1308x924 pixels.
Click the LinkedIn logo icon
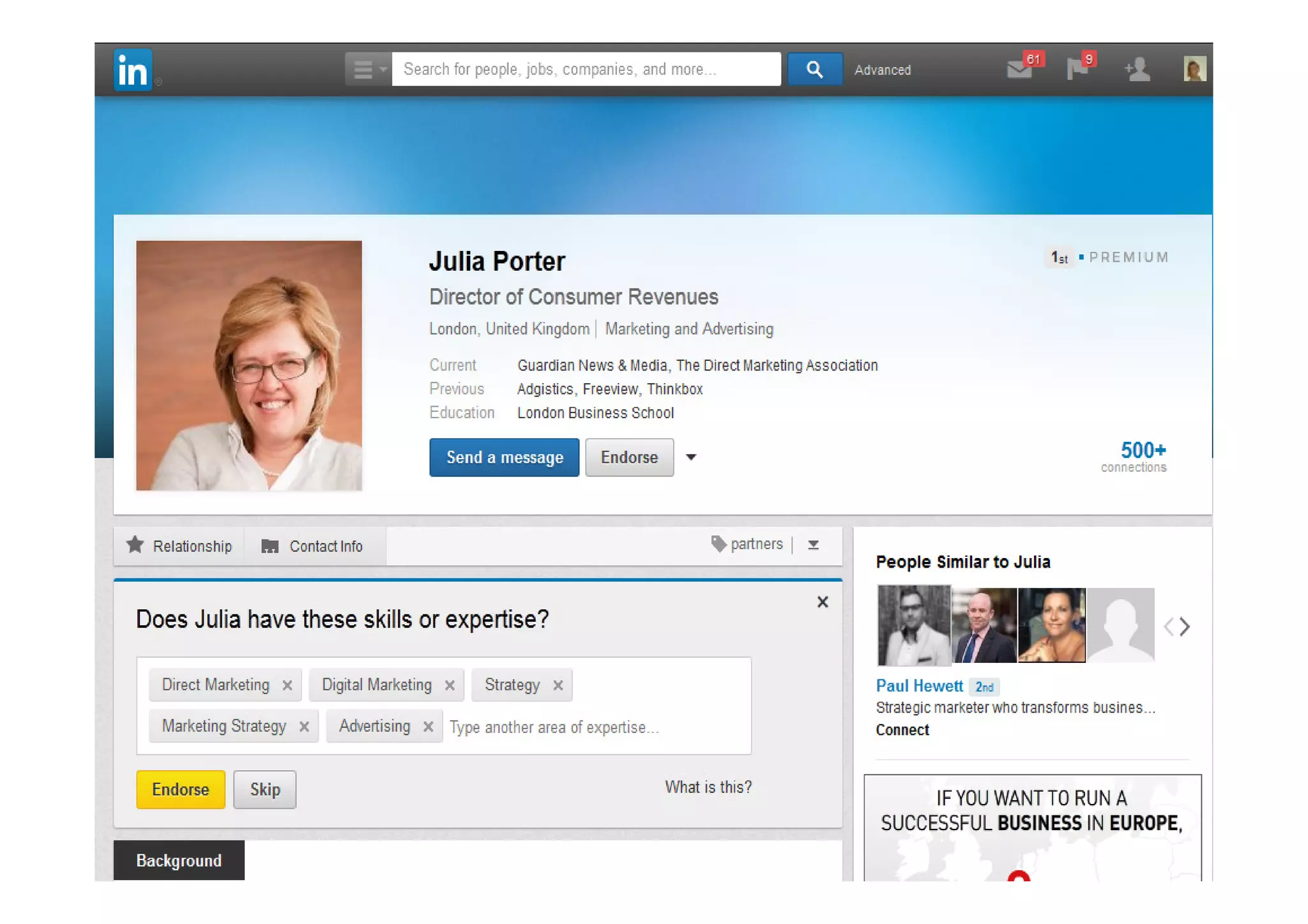(x=133, y=70)
